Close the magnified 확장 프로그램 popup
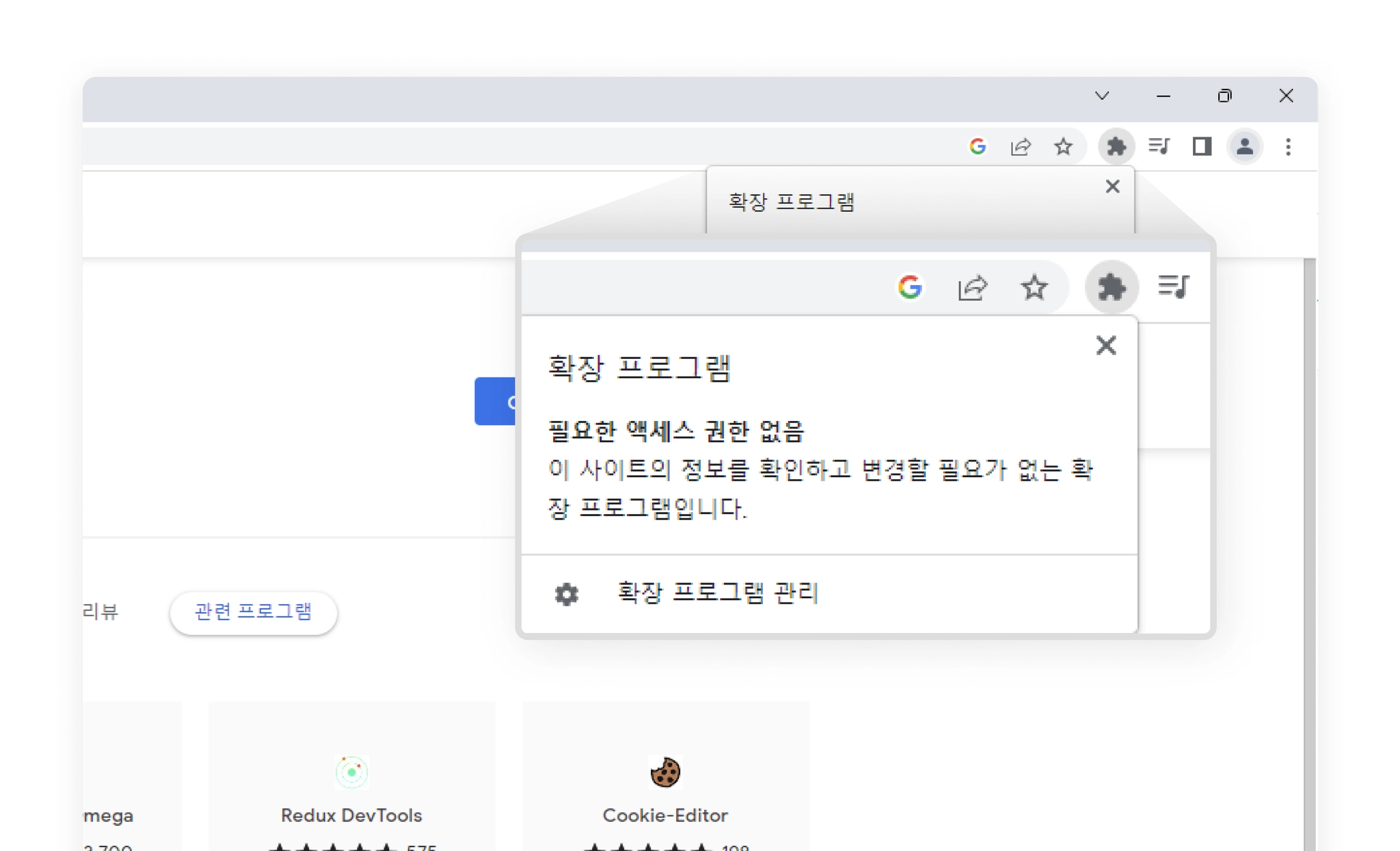 1105,346
